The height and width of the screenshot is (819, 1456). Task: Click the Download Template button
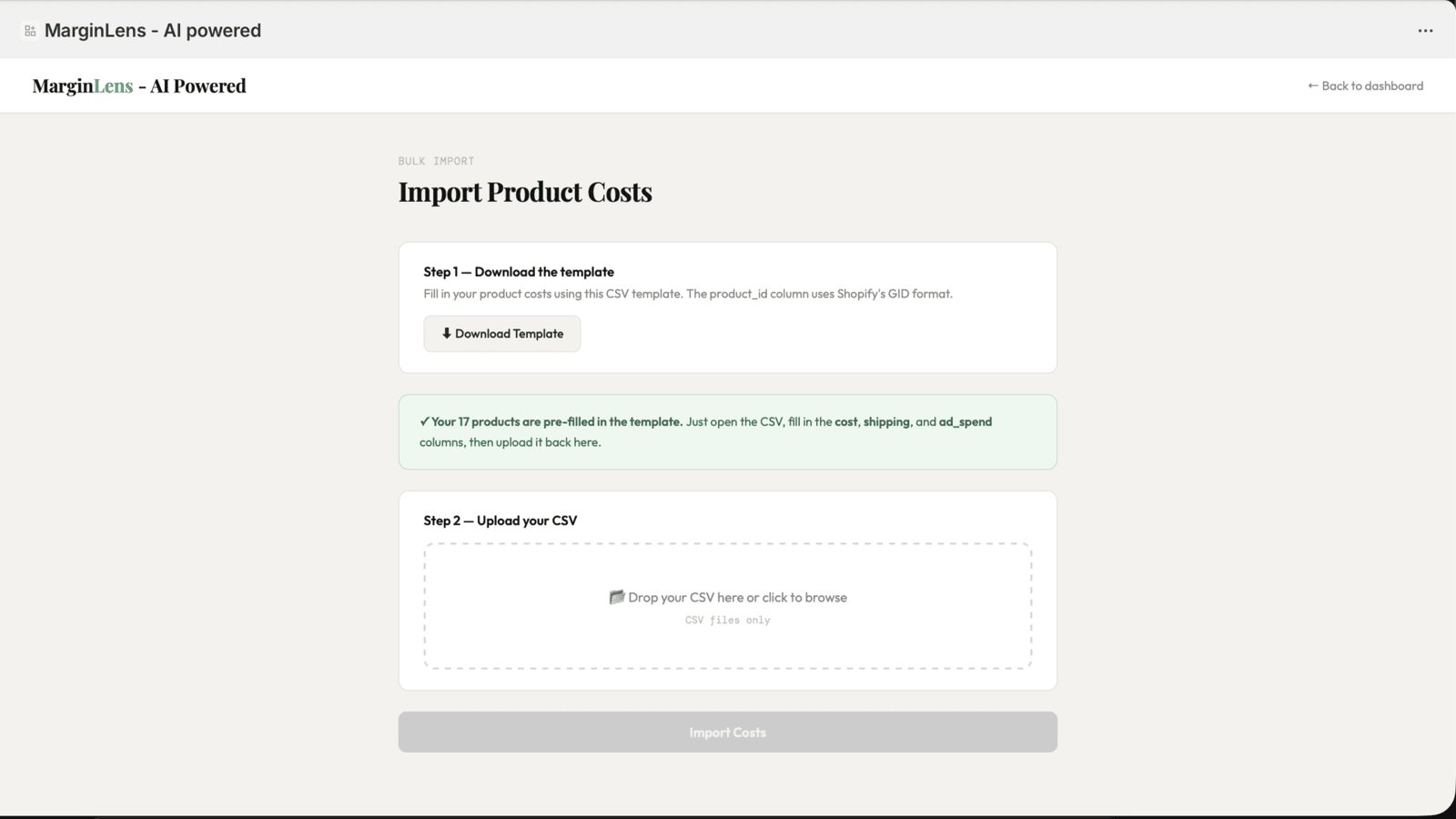coord(501,334)
